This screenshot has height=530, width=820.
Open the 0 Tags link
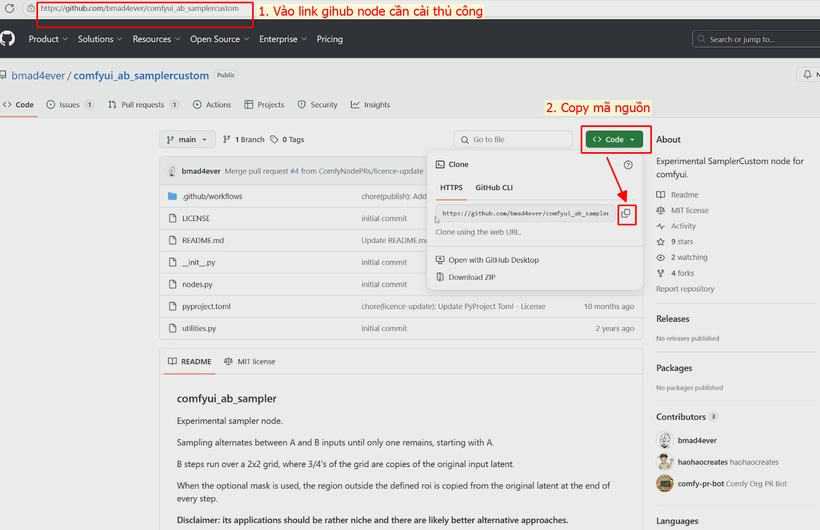(x=287, y=140)
